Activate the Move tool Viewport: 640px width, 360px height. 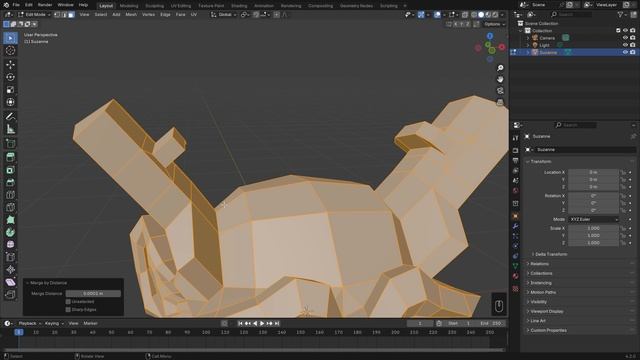click(x=11, y=64)
